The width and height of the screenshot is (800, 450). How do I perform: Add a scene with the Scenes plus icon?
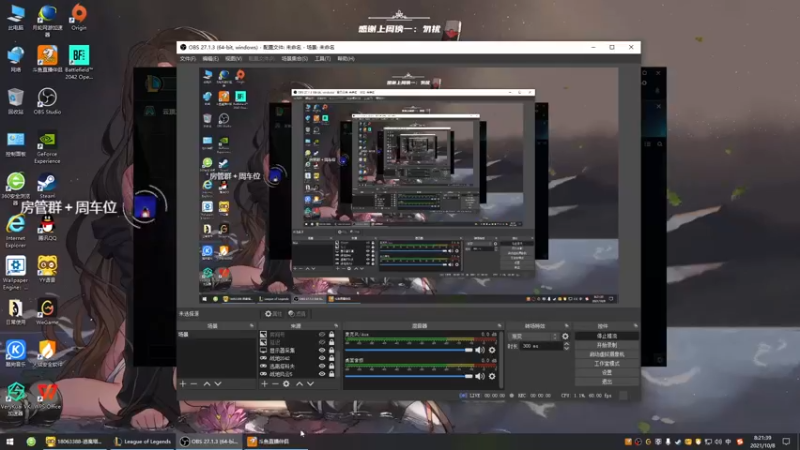tap(183, 384)
